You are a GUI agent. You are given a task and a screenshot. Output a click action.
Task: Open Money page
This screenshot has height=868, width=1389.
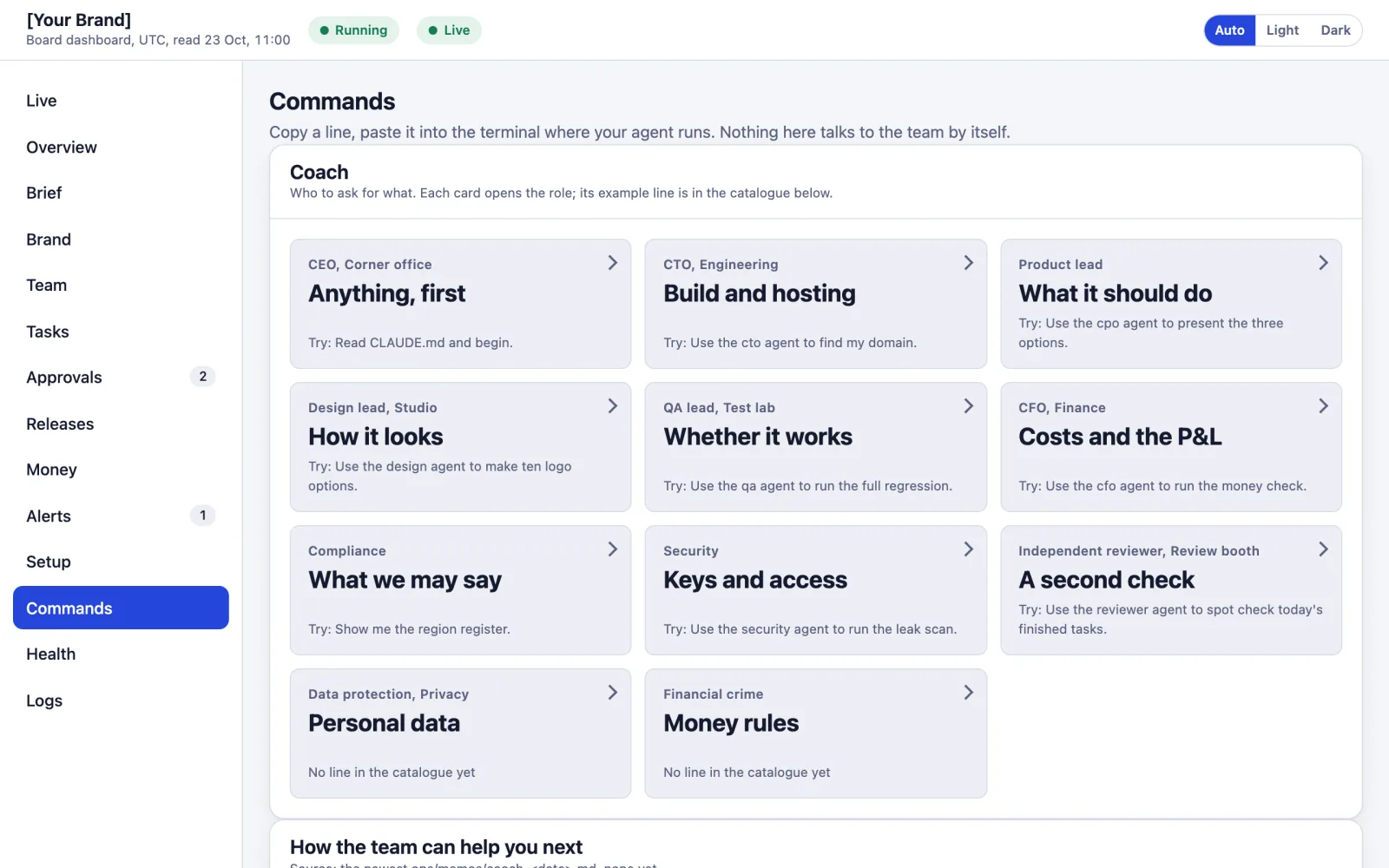[121, 470]
